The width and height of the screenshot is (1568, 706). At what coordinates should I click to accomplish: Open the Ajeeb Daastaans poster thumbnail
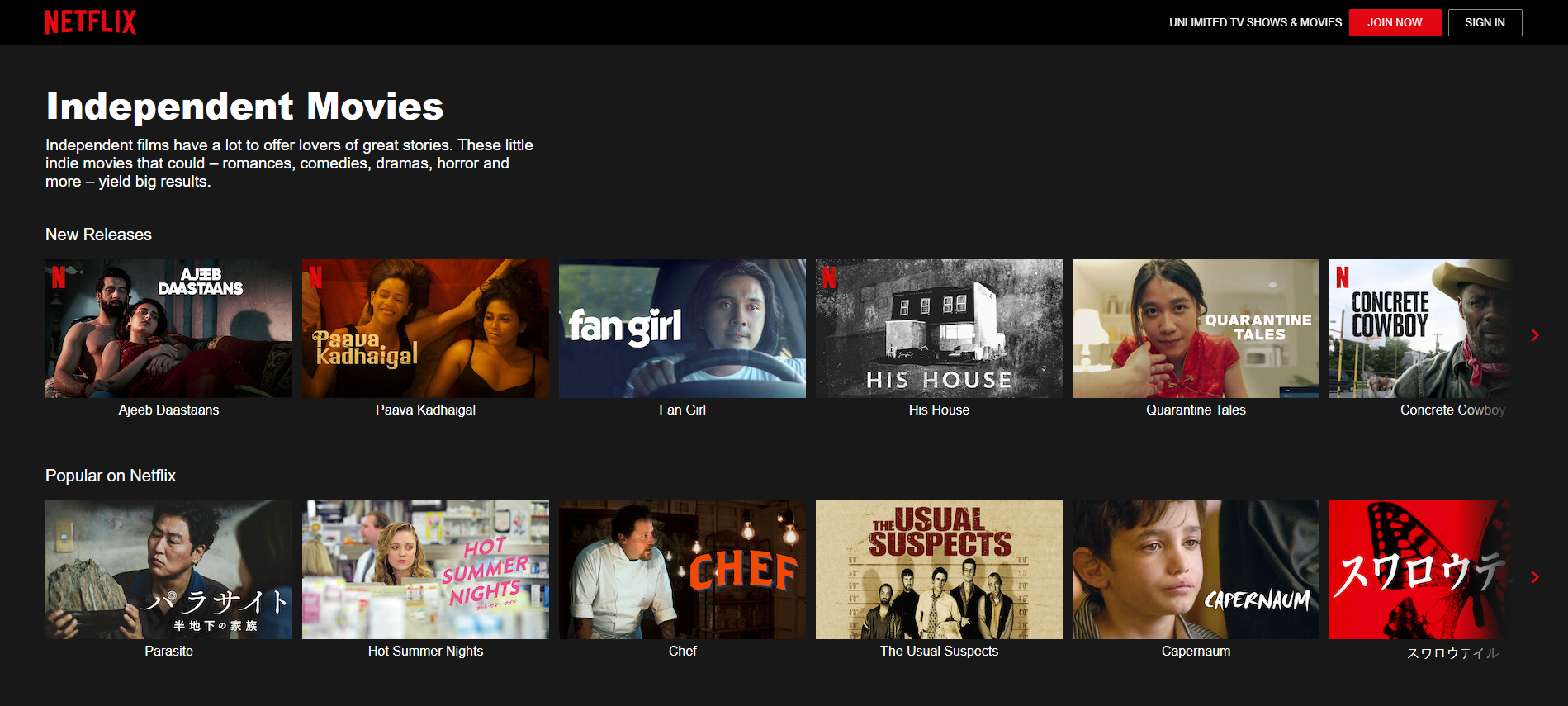tap(168, 329)
